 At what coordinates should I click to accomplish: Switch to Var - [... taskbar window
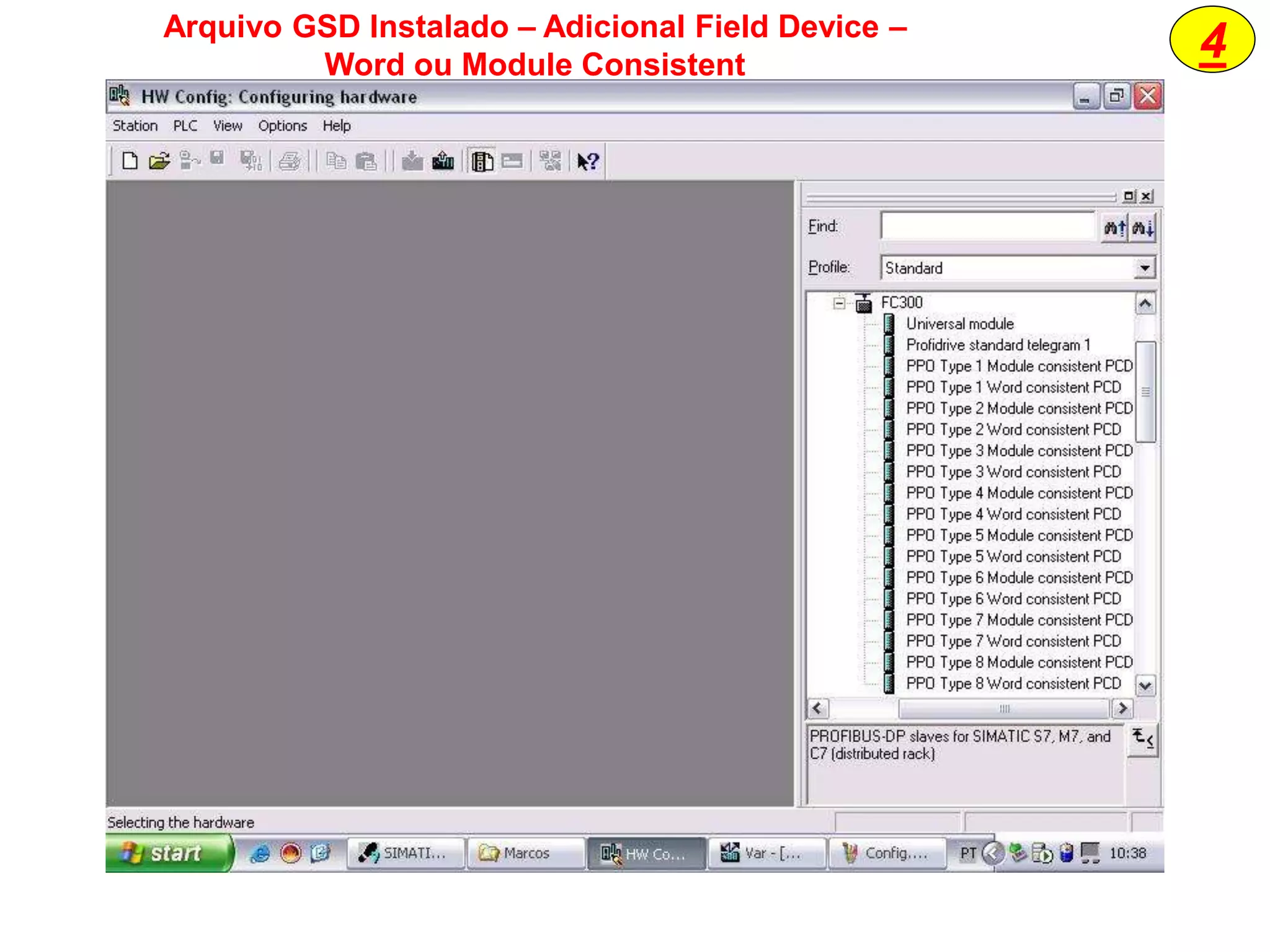767,853
